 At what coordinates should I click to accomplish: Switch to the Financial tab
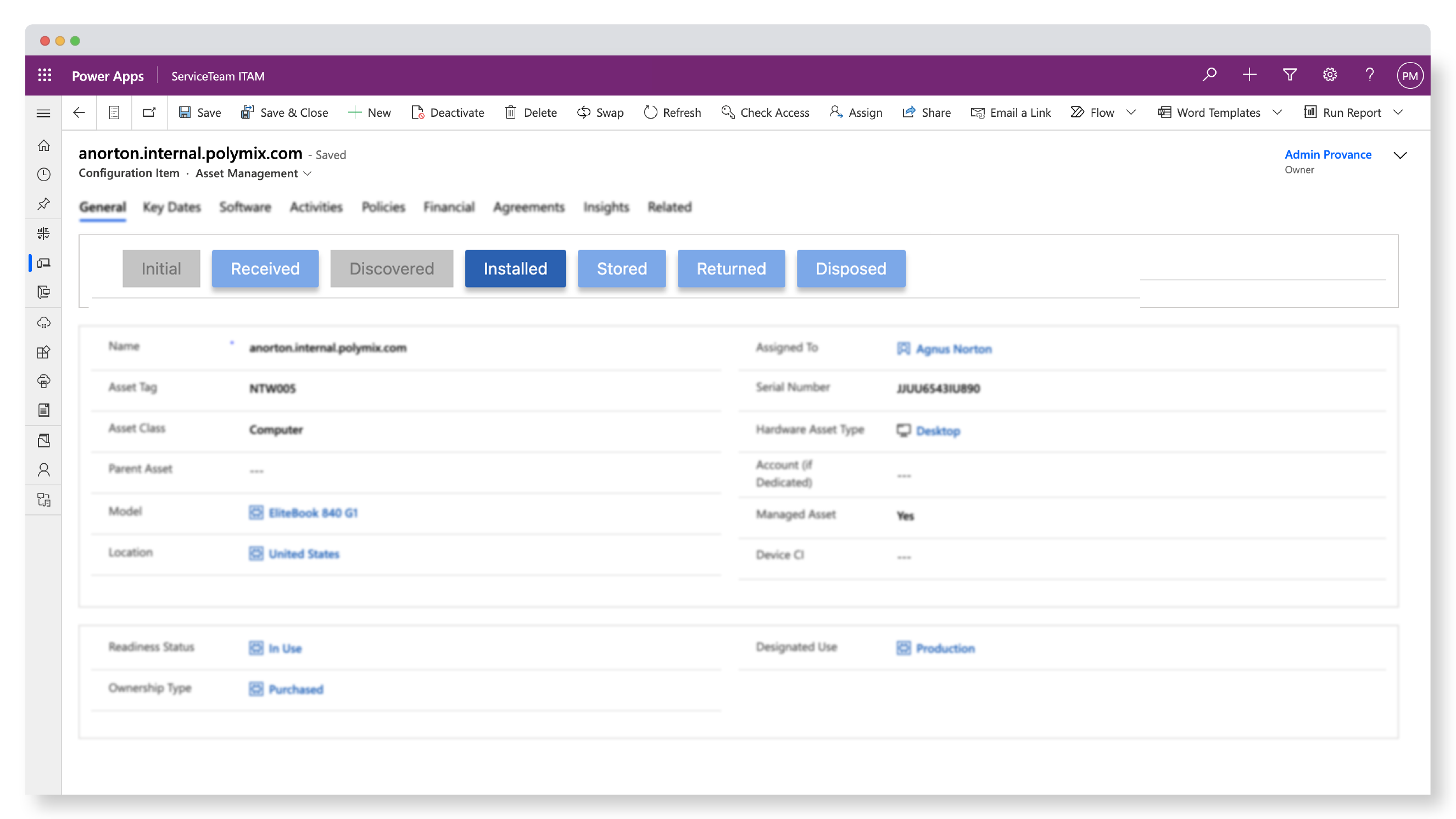449,207
